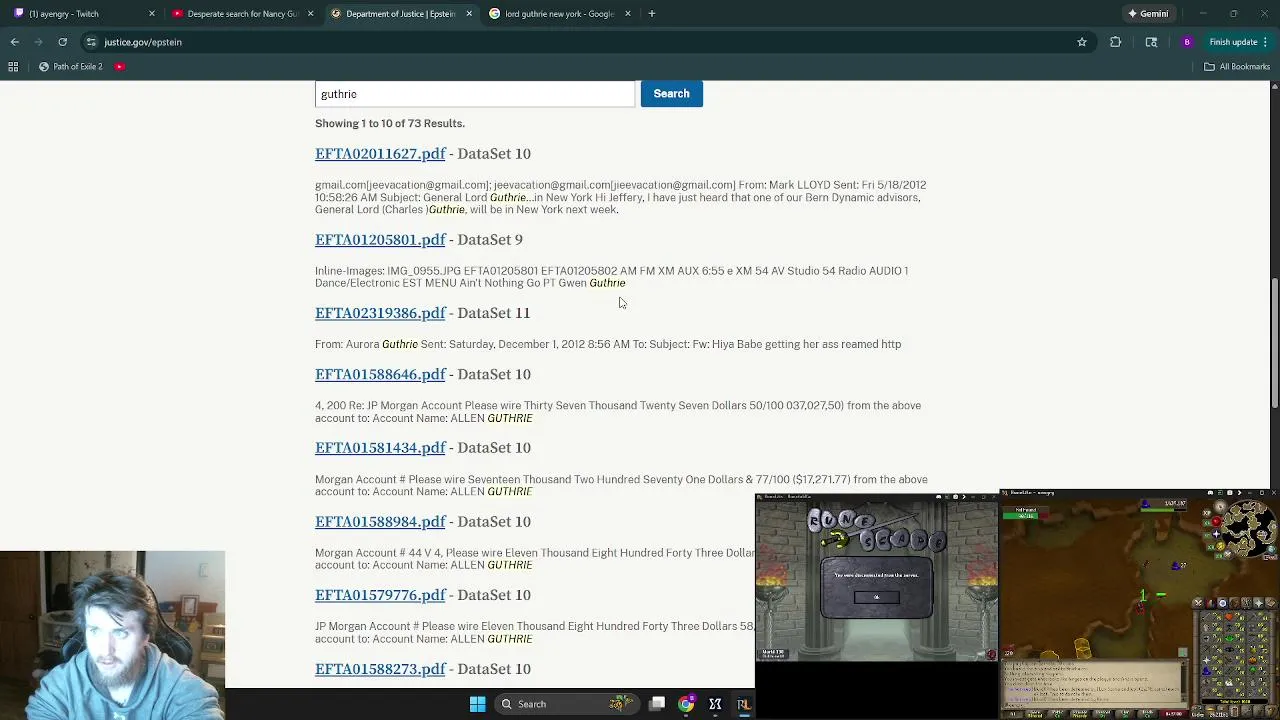Open EFTA01205801.pdf link
Image resolution: width=1280 pixels, height=720 pixels.
pos(380,240)
